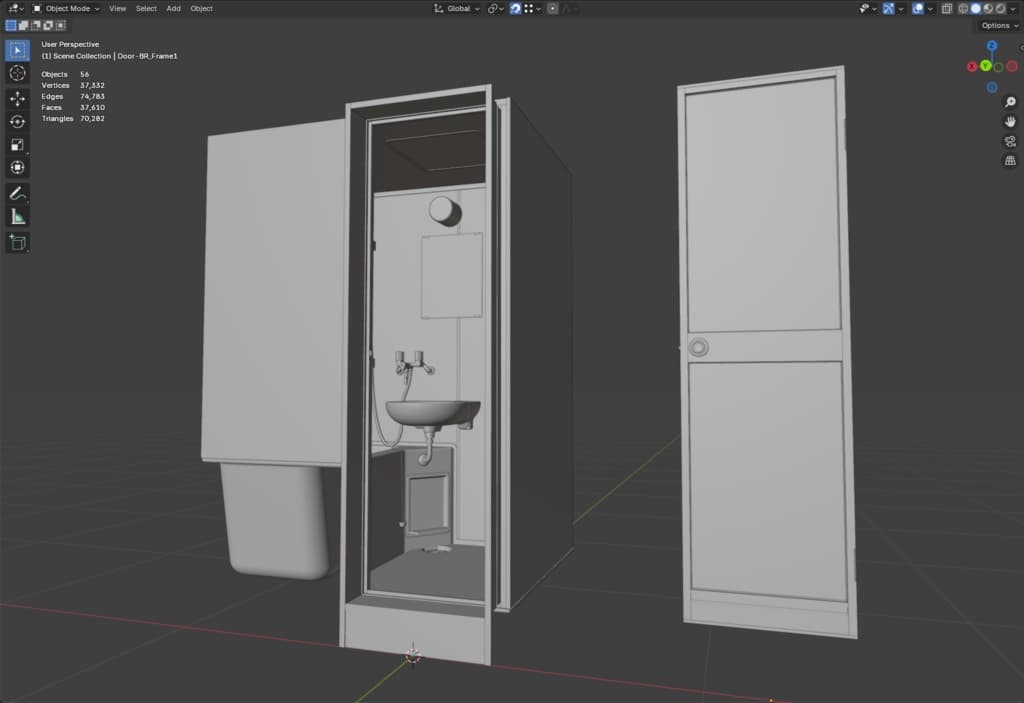Pick the Transform tool

point(17,167)
